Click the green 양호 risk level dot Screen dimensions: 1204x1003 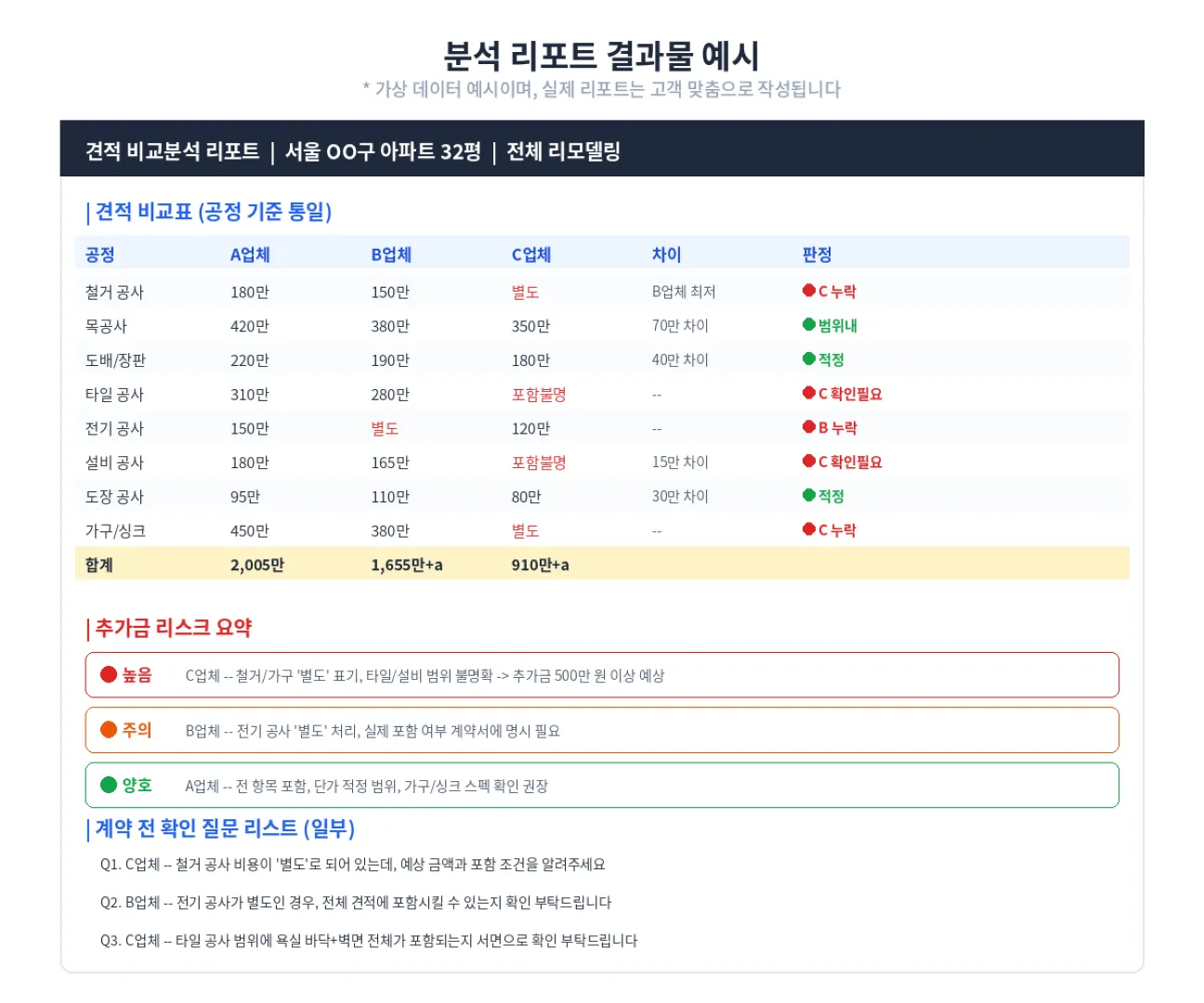108,785
